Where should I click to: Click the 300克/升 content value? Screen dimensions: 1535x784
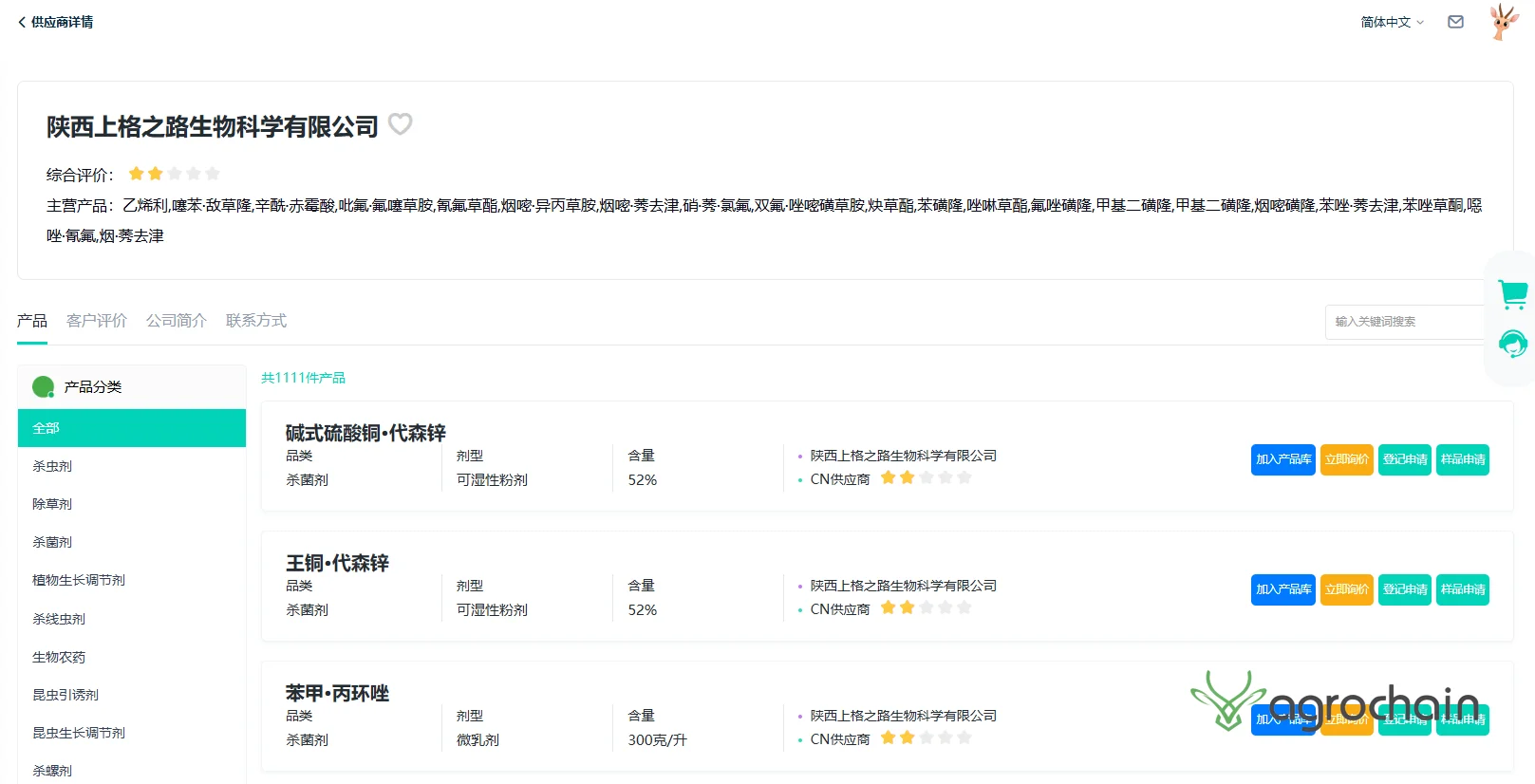[x=657, y=739]
